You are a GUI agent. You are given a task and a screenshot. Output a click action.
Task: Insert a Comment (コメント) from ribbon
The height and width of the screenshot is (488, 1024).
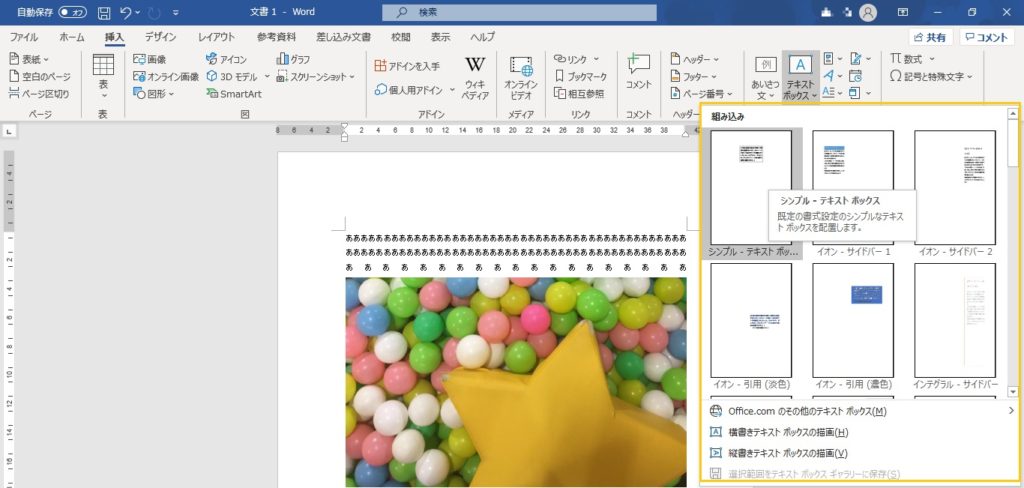[x=638, y=72]
